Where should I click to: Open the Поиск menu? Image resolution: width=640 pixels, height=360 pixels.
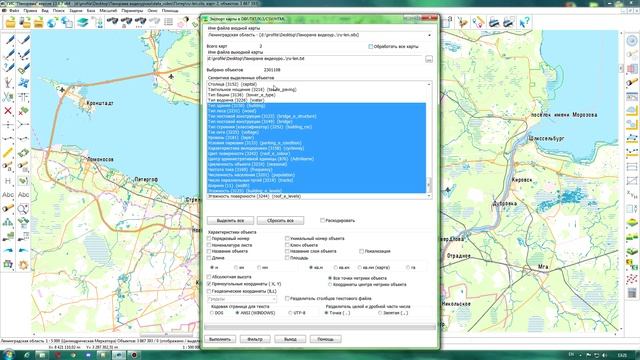[x=59, y=11]
